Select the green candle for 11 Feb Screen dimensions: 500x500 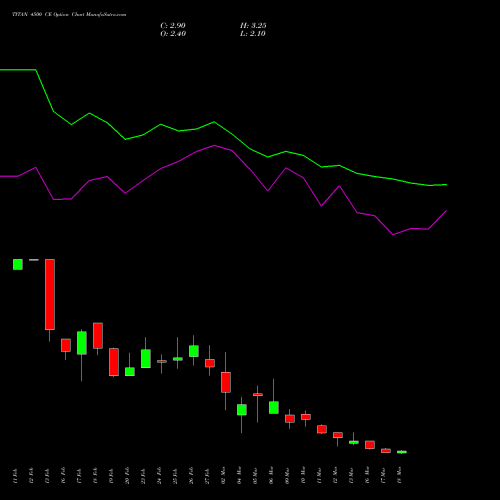(x=18, y=264)
